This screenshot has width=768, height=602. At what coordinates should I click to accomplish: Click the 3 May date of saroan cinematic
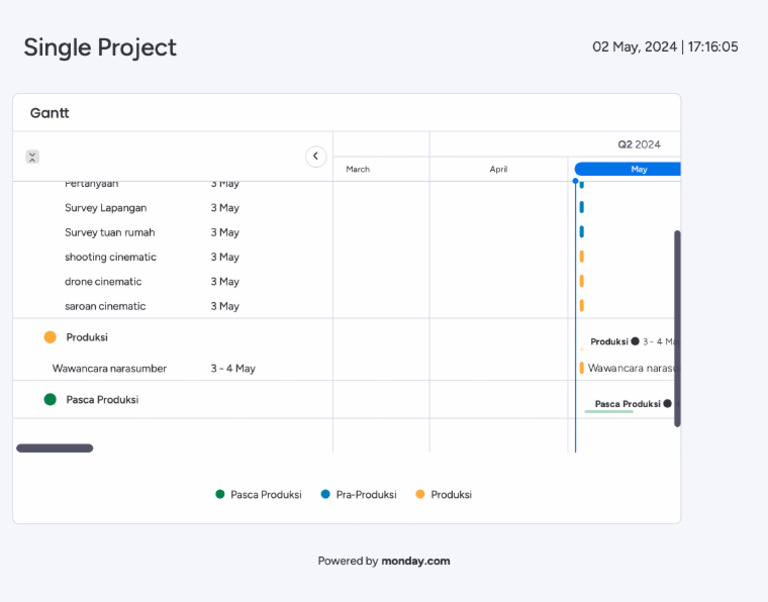click(x=225, y=306)
